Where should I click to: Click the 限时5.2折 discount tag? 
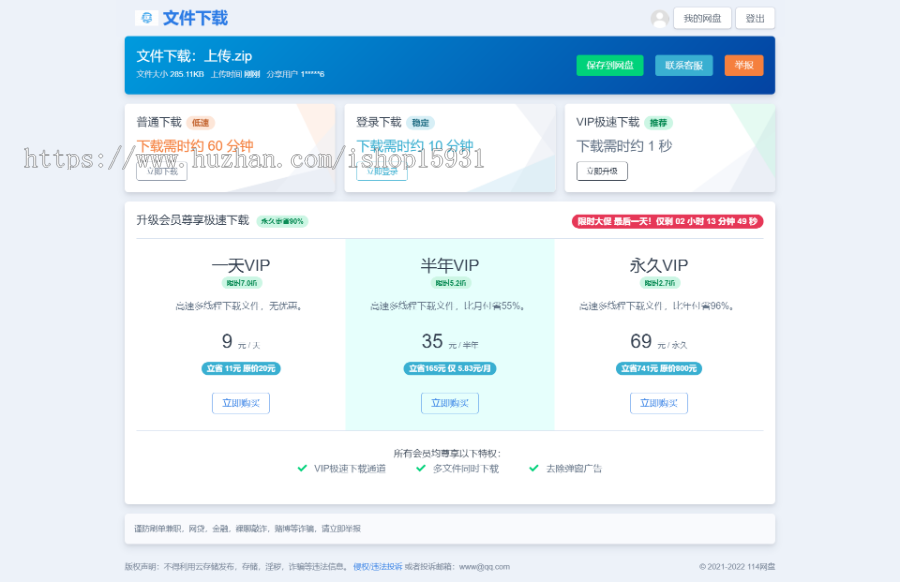(451, 283)
